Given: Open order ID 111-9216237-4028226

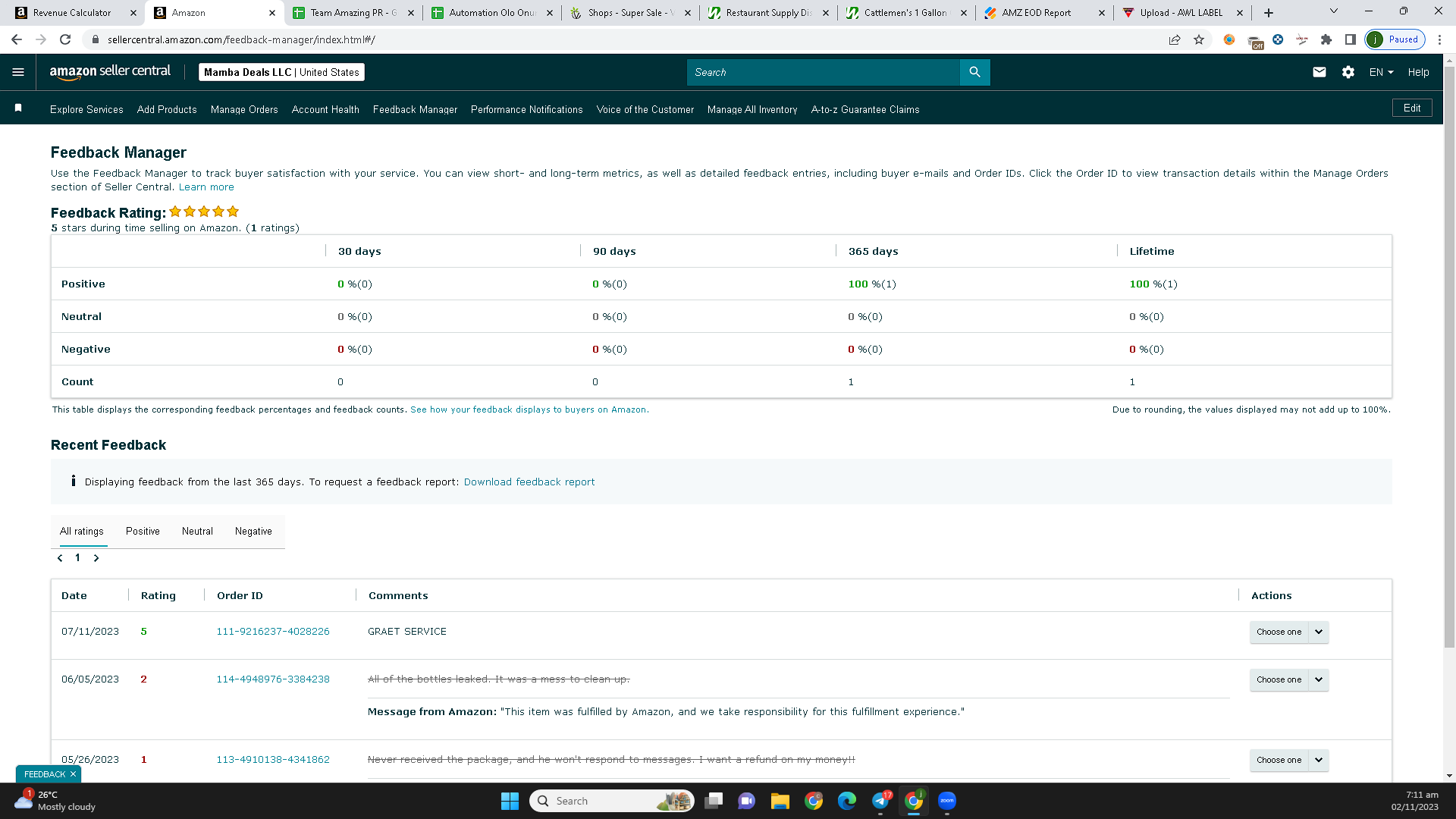Looking at the screenshot, I should [x=273, y=632].
